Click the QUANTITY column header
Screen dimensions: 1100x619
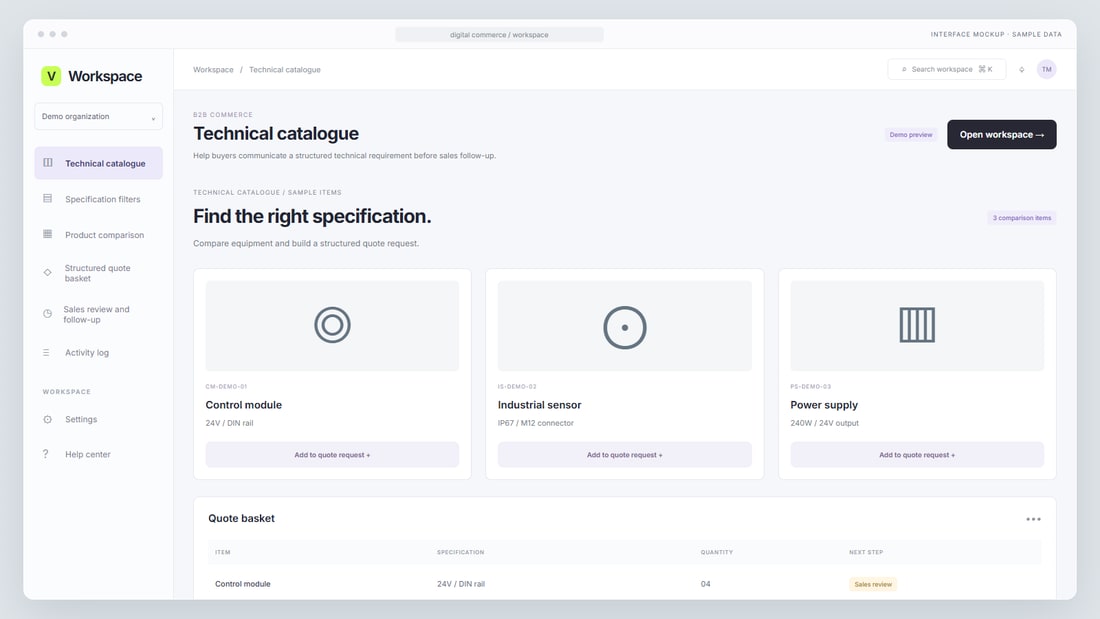coord(716,552)
